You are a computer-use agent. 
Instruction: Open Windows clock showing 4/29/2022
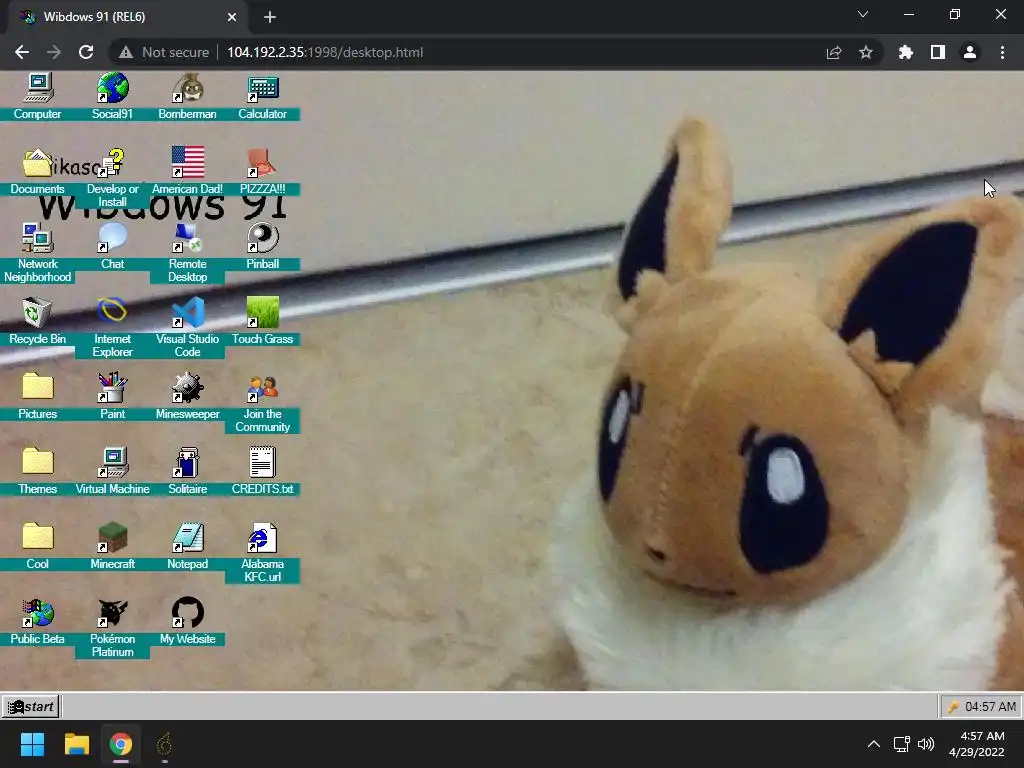point(978,744)
